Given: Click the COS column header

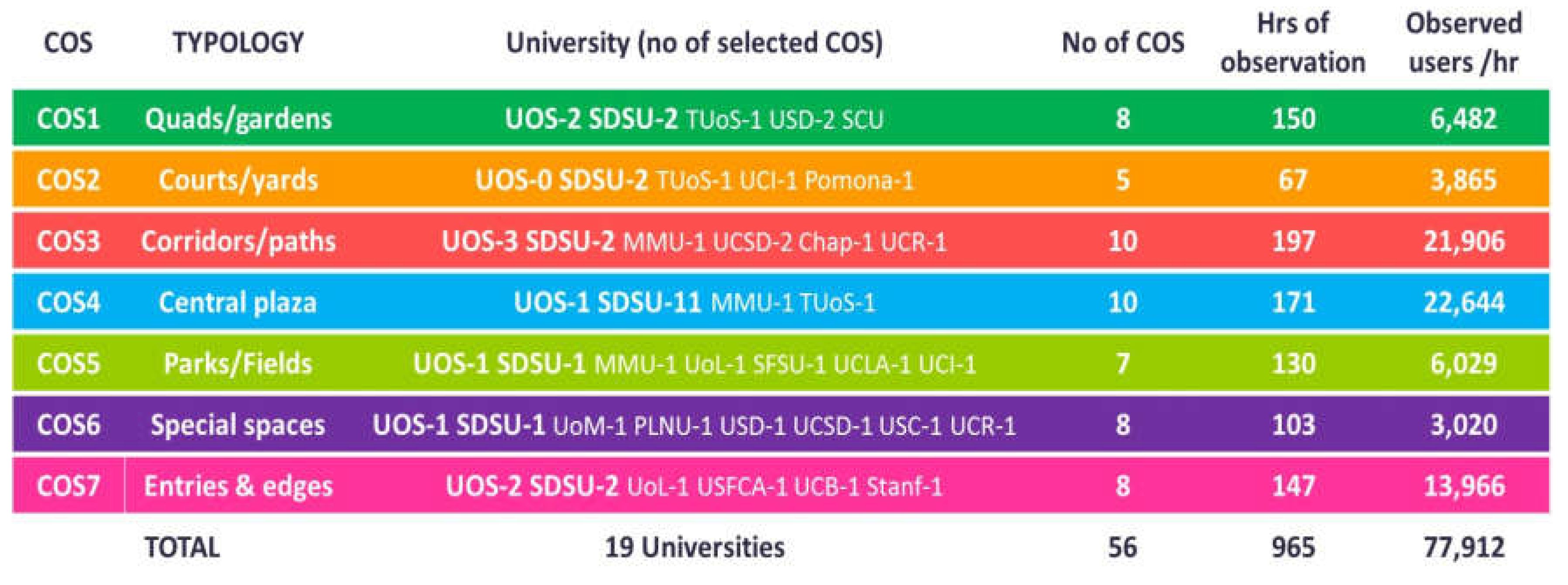Looking at the screenshot, I should tap(68, 43).
